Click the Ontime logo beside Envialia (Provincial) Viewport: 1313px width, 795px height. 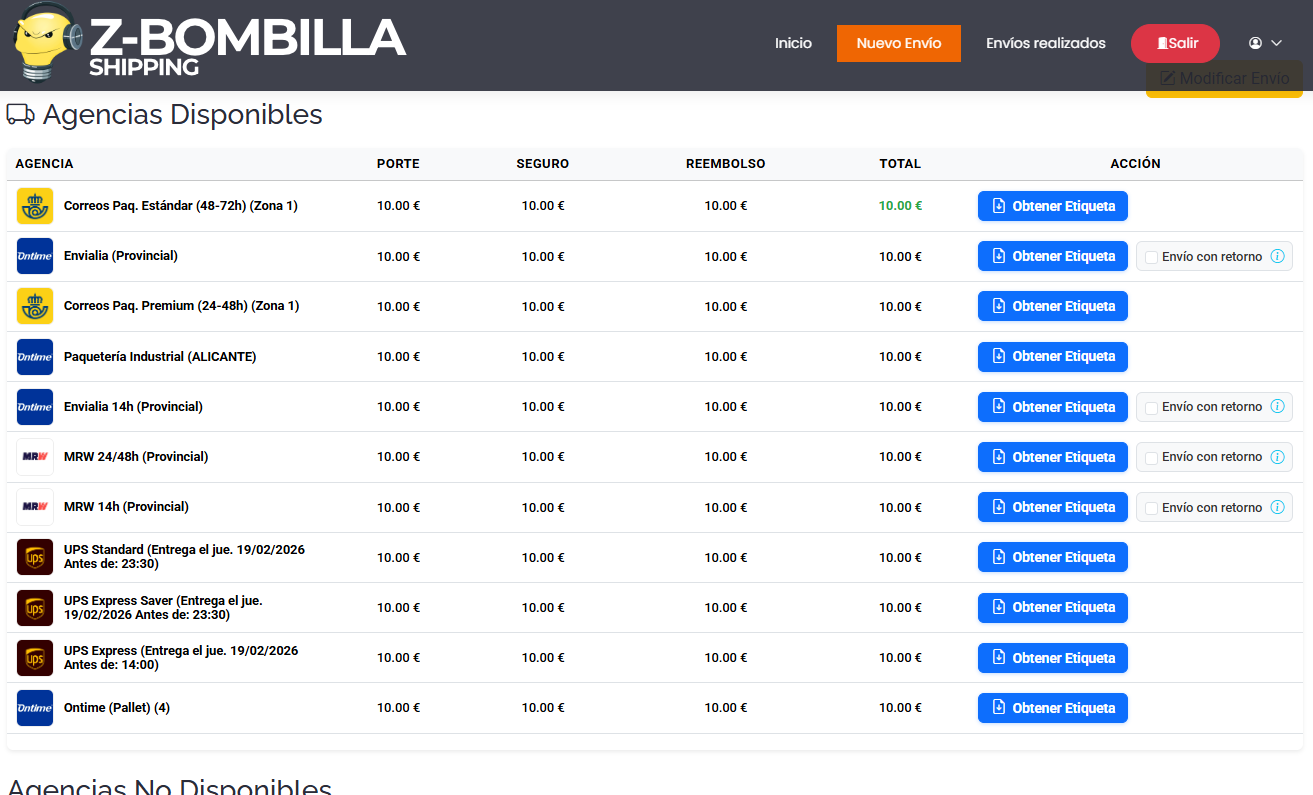click(35, 256)
